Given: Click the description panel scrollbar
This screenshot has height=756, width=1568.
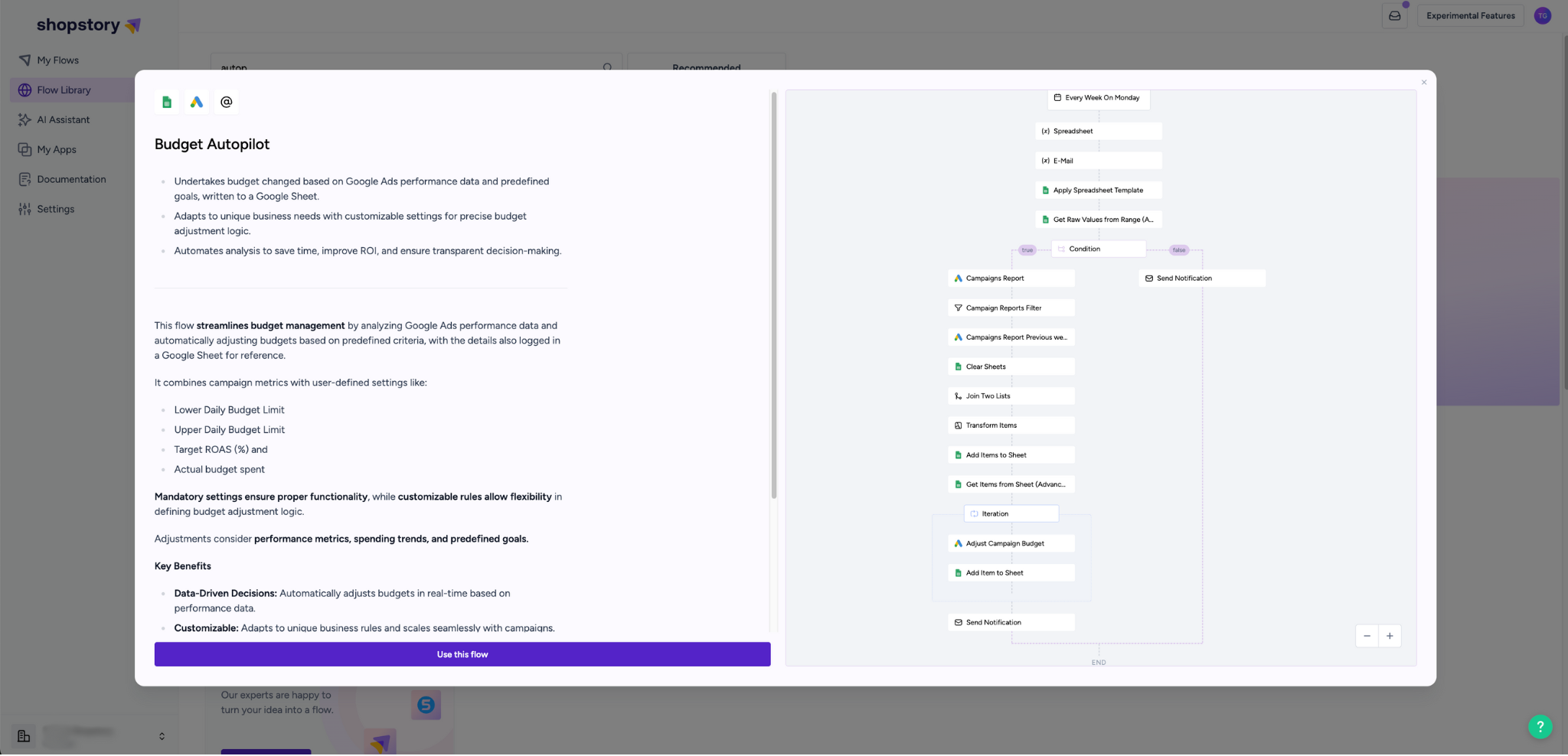Looking at the screenshot, I should 774,295.
